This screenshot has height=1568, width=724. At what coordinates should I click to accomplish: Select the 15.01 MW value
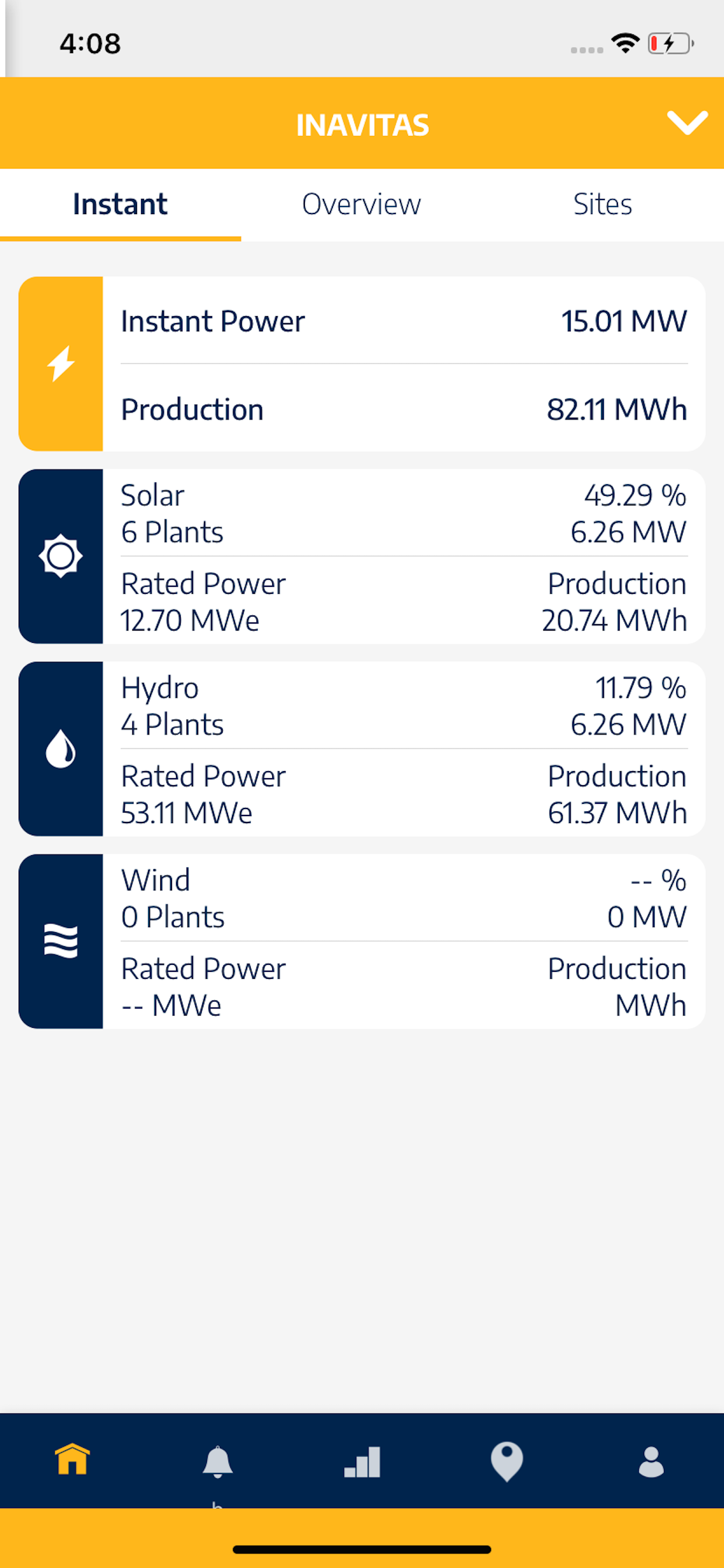(624, 321)
